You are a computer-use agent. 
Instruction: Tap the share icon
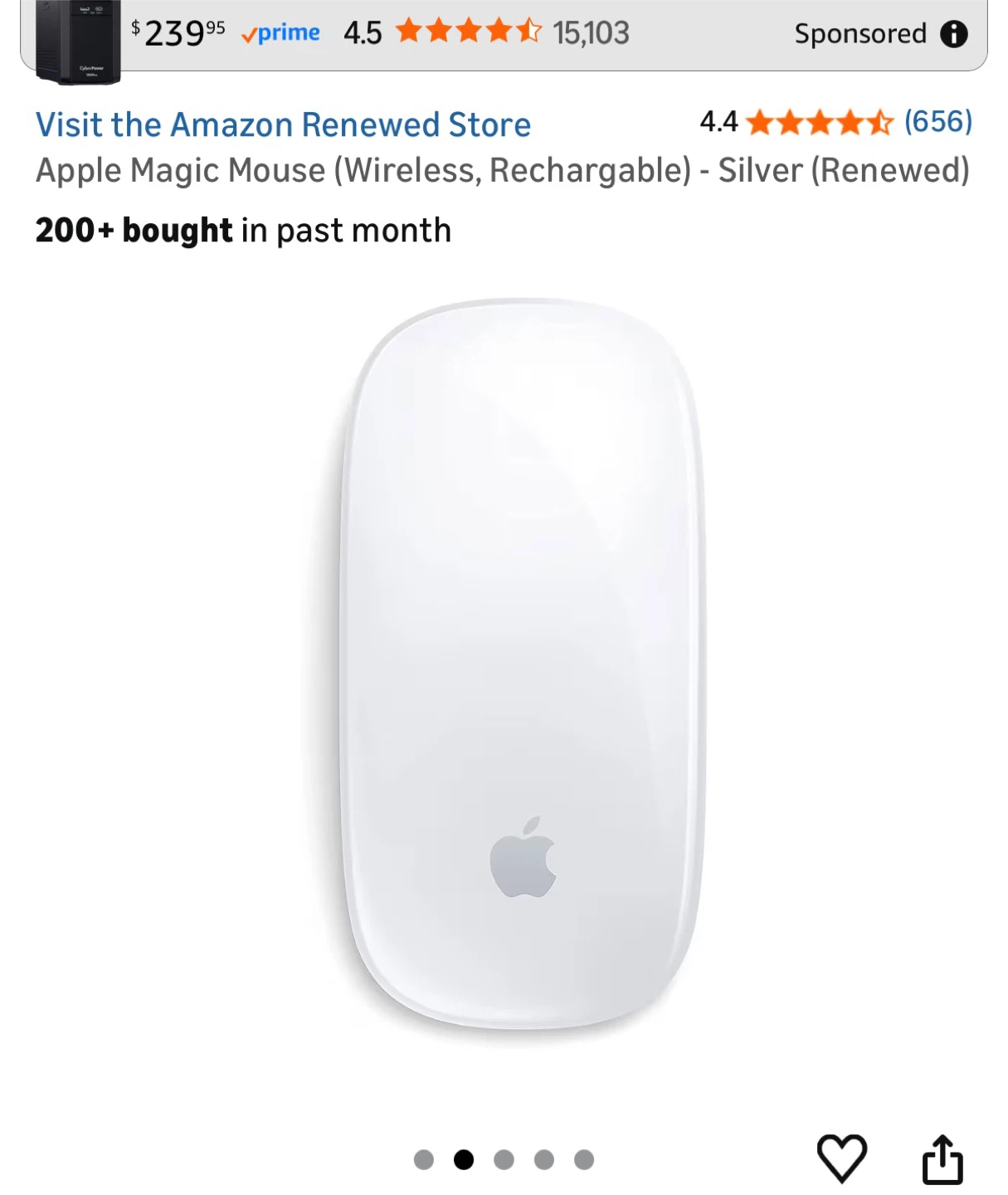pos(943,1158)
